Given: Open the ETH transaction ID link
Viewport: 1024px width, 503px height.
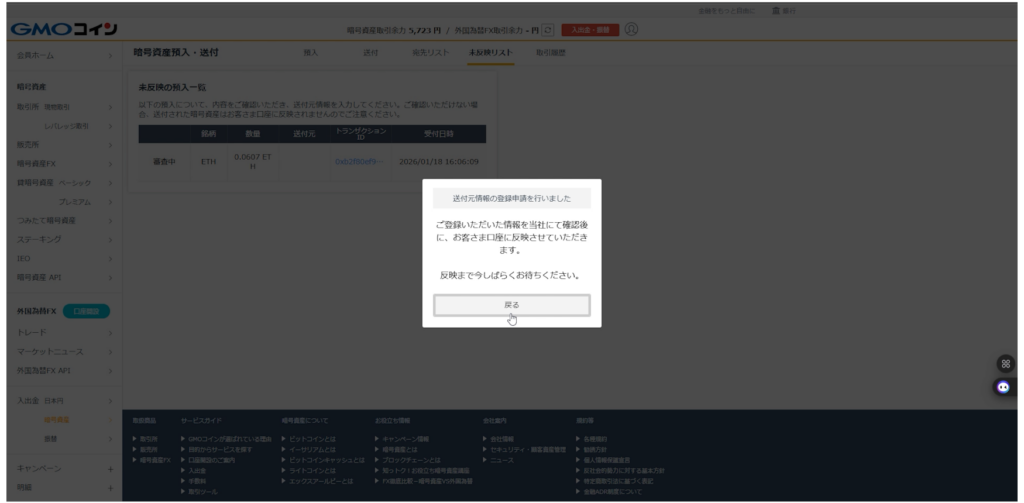Looking at the screenshot, I should (x=358, y=161).
